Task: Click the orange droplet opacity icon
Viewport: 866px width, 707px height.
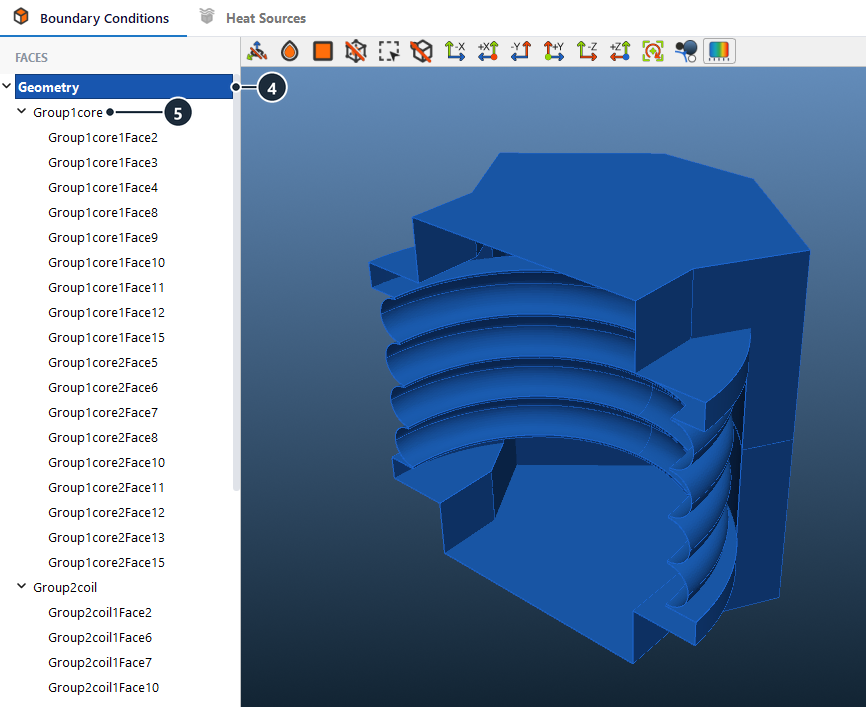Action: 289,51
